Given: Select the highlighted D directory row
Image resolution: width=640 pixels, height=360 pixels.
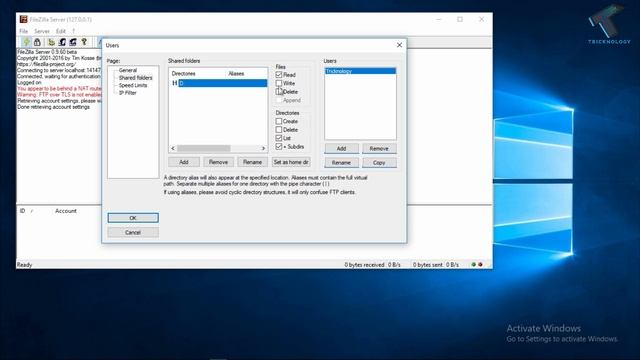Looking at the screenshot, I should 219,83.
